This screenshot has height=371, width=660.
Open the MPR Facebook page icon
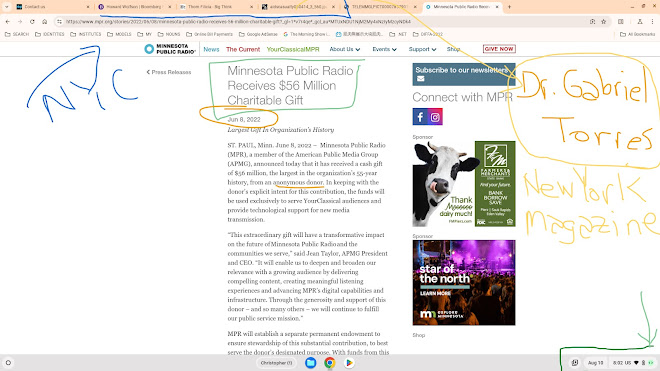click(420, 117)
